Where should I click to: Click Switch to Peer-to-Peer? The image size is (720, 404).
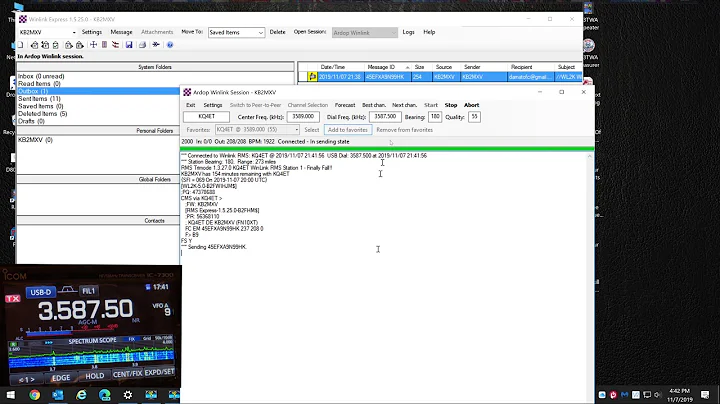(255, 105)
